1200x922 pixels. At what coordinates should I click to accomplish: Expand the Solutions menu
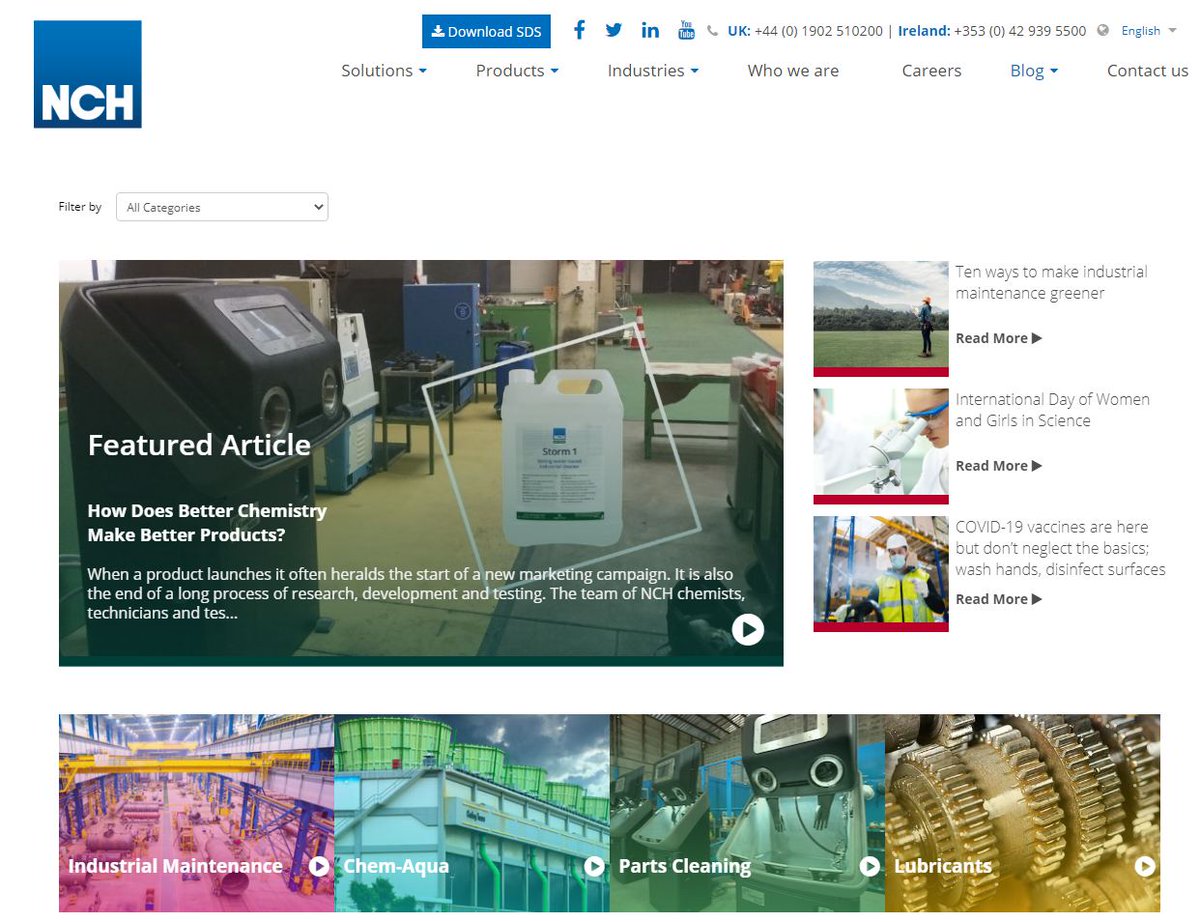(384, 70)
